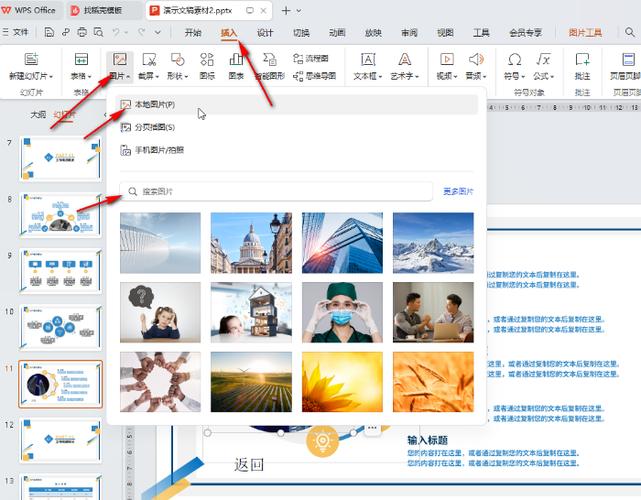Image resolution: width=641 pixels, height=500 pixels.
Task: Select the domed building stock image
Action: click(x=251, y=243)
